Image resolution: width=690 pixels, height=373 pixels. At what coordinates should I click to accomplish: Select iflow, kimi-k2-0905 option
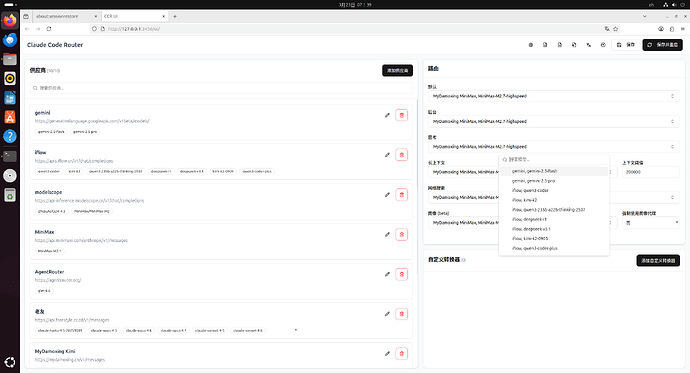554,238
